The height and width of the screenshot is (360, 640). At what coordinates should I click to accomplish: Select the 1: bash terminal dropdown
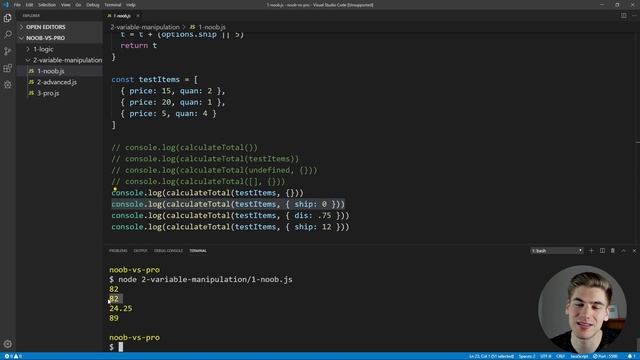pyautogui.click(x=557, y=251)
